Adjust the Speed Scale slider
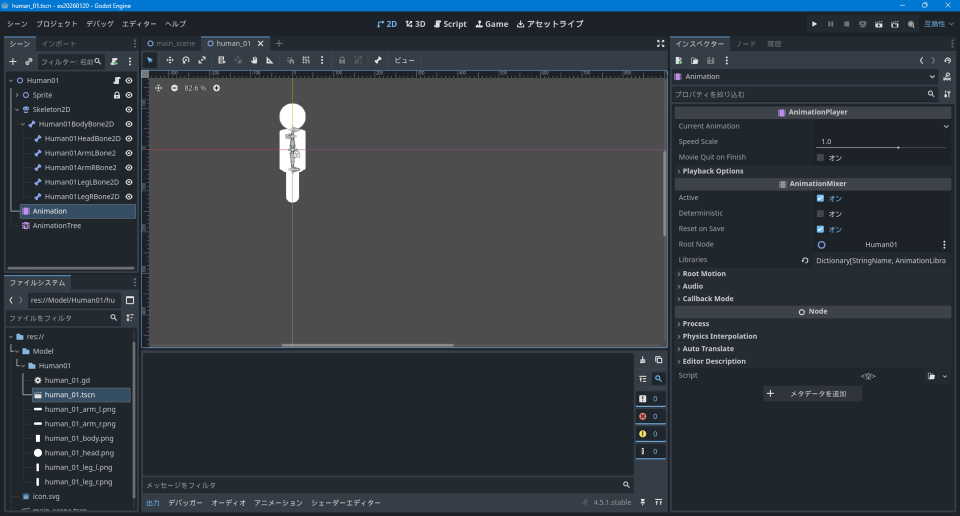Screen dimensions: 960x516 click(897, 147)
